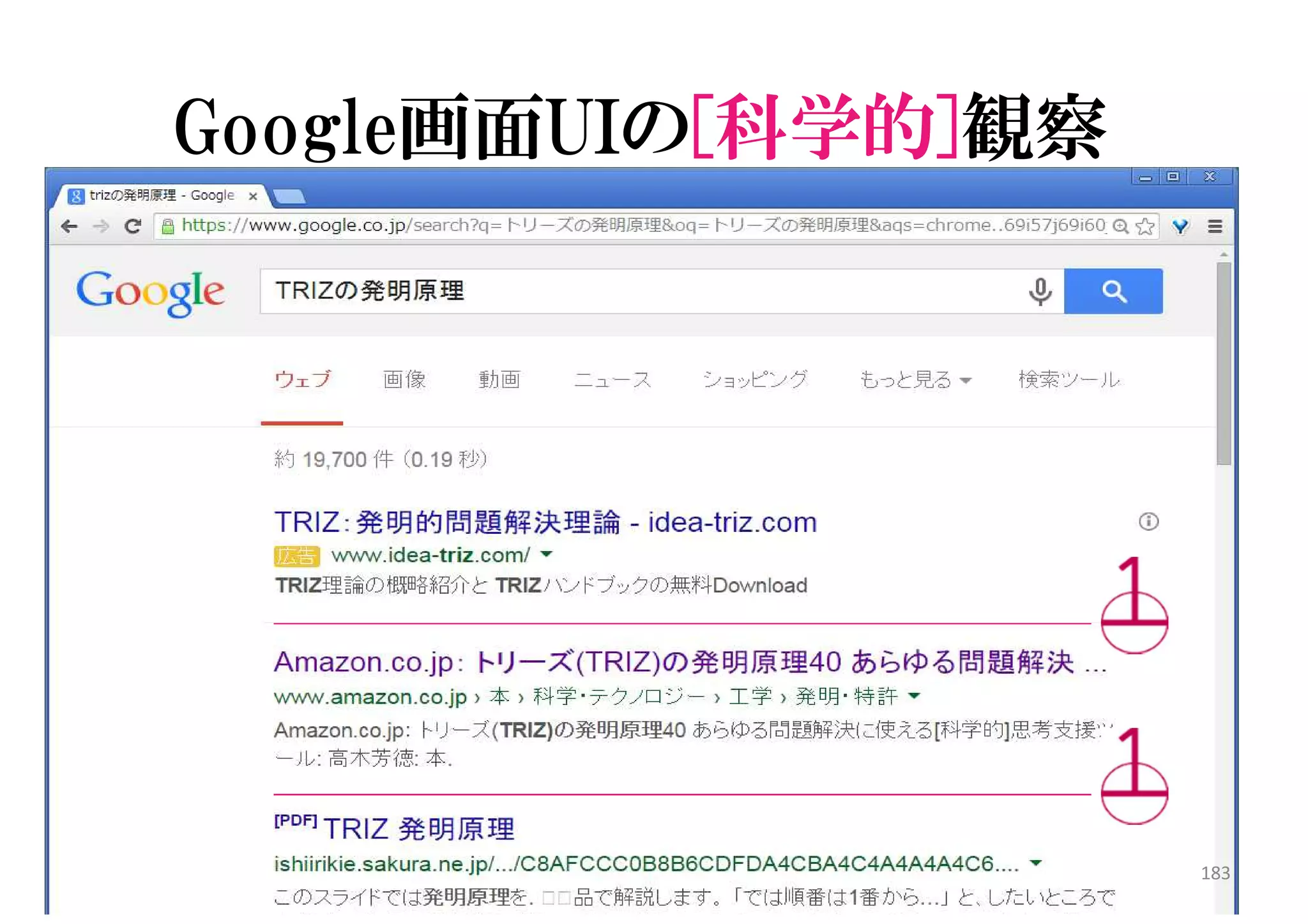Click the zoom magnifier icon in address bar

[1120, 226]
